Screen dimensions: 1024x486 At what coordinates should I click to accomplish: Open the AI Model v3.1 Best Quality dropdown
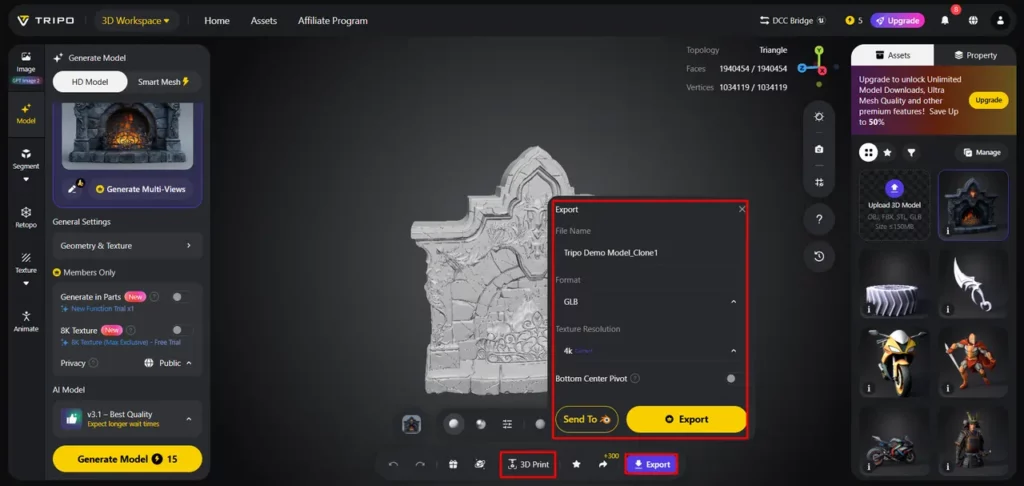(x=127, y=419)
